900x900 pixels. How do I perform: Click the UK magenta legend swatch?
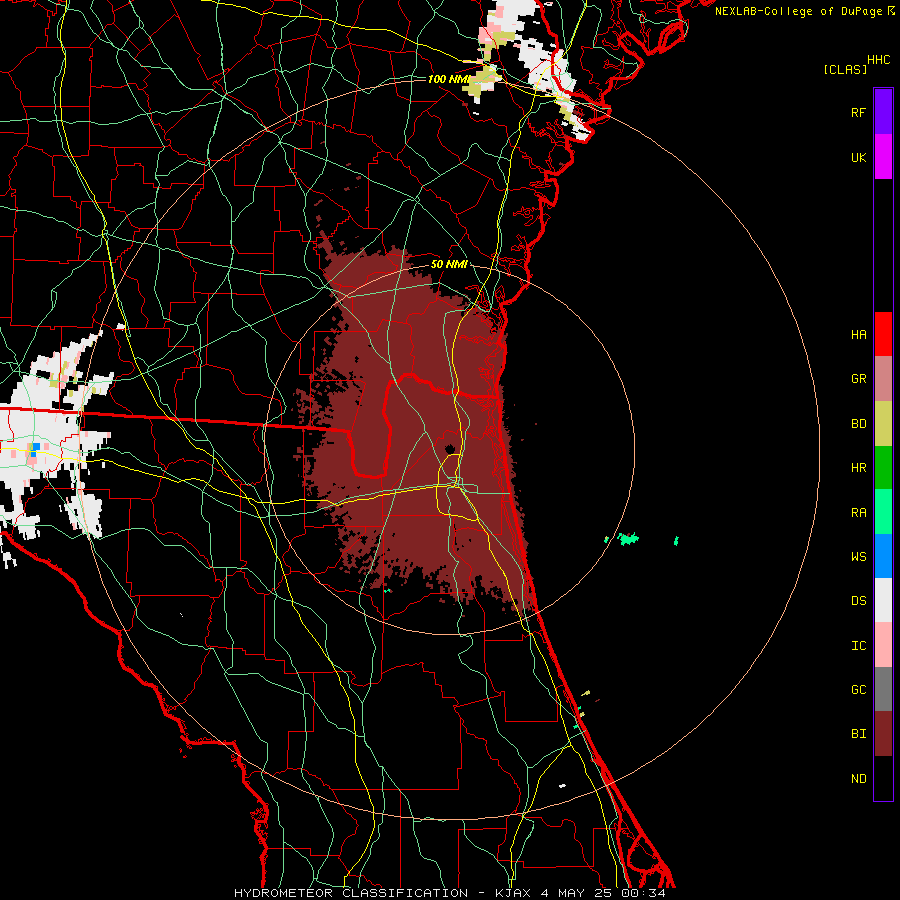[883, 157]
